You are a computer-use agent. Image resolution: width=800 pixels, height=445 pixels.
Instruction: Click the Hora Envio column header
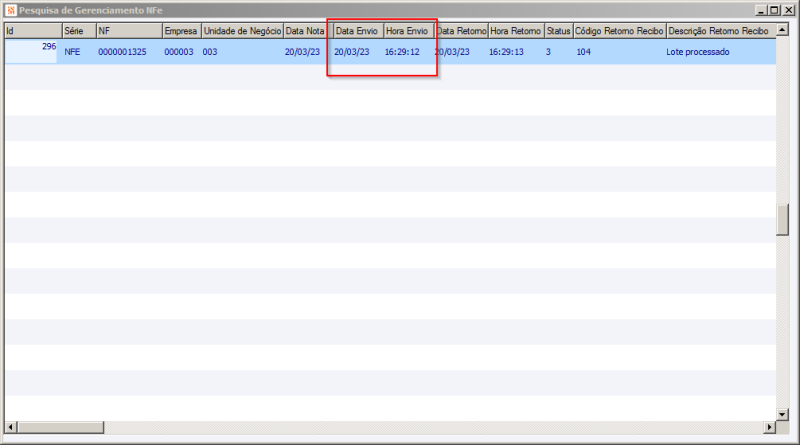click(x=409, y=31)
